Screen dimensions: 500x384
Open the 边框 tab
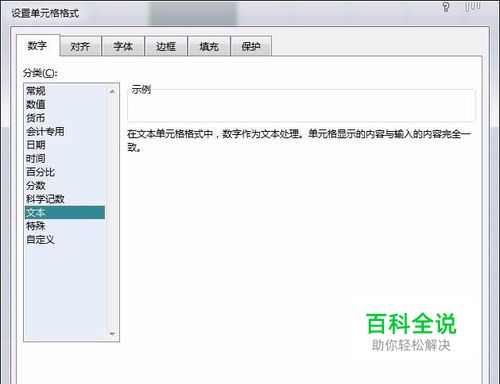pos(166,46)
